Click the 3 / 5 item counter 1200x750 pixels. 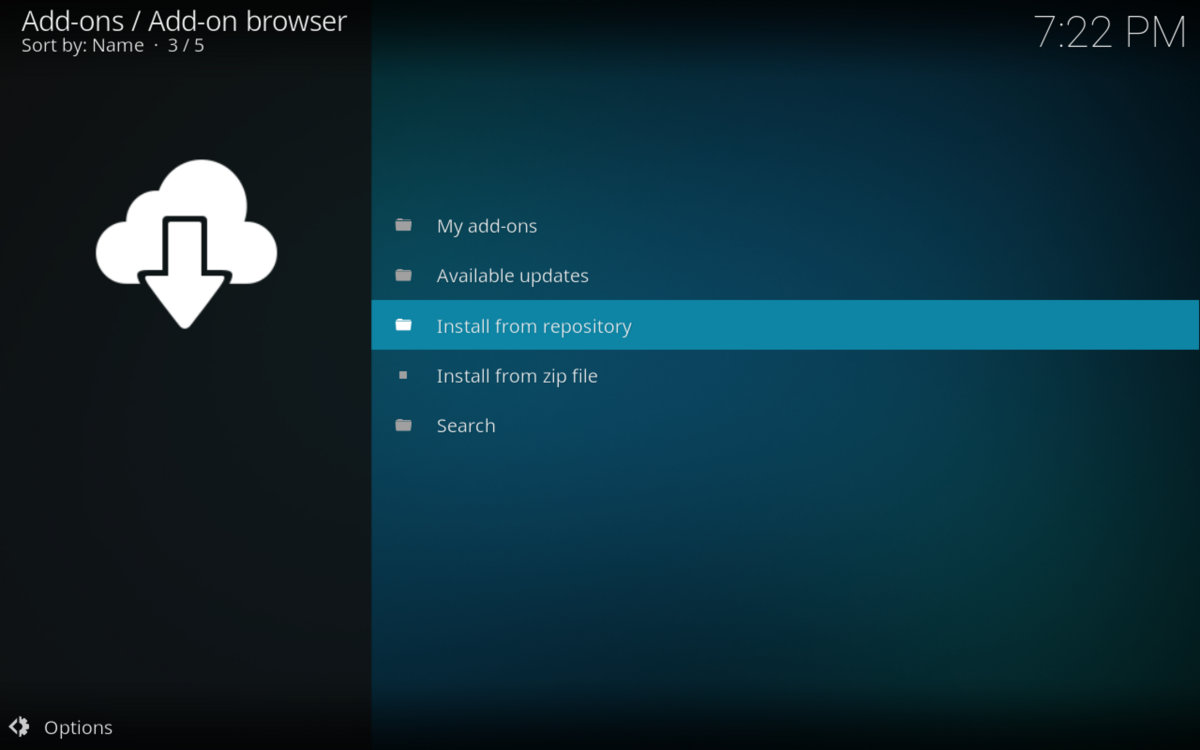click(x=186, y=46)
